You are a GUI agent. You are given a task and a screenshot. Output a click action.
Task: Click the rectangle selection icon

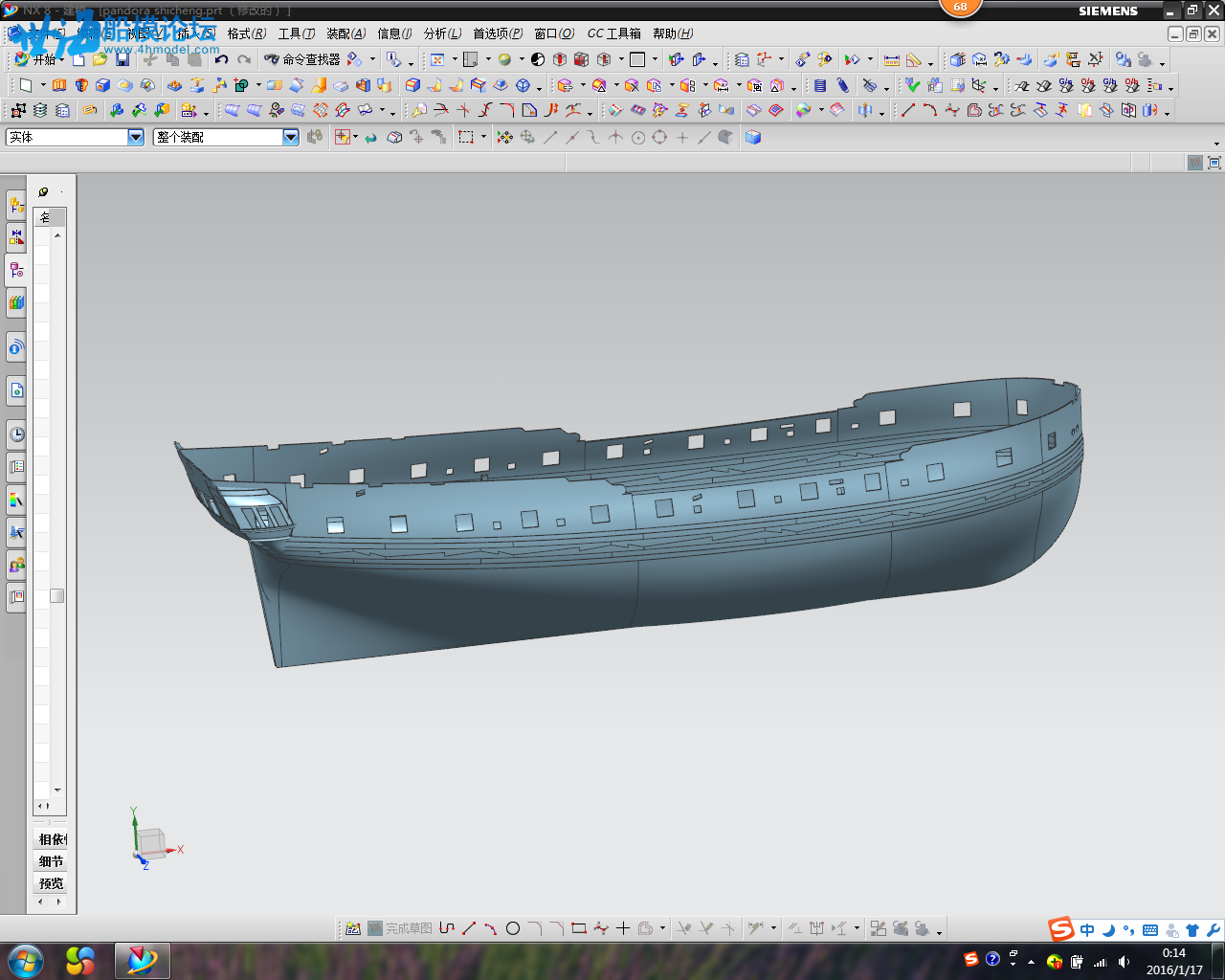click(x=466, y=137)
